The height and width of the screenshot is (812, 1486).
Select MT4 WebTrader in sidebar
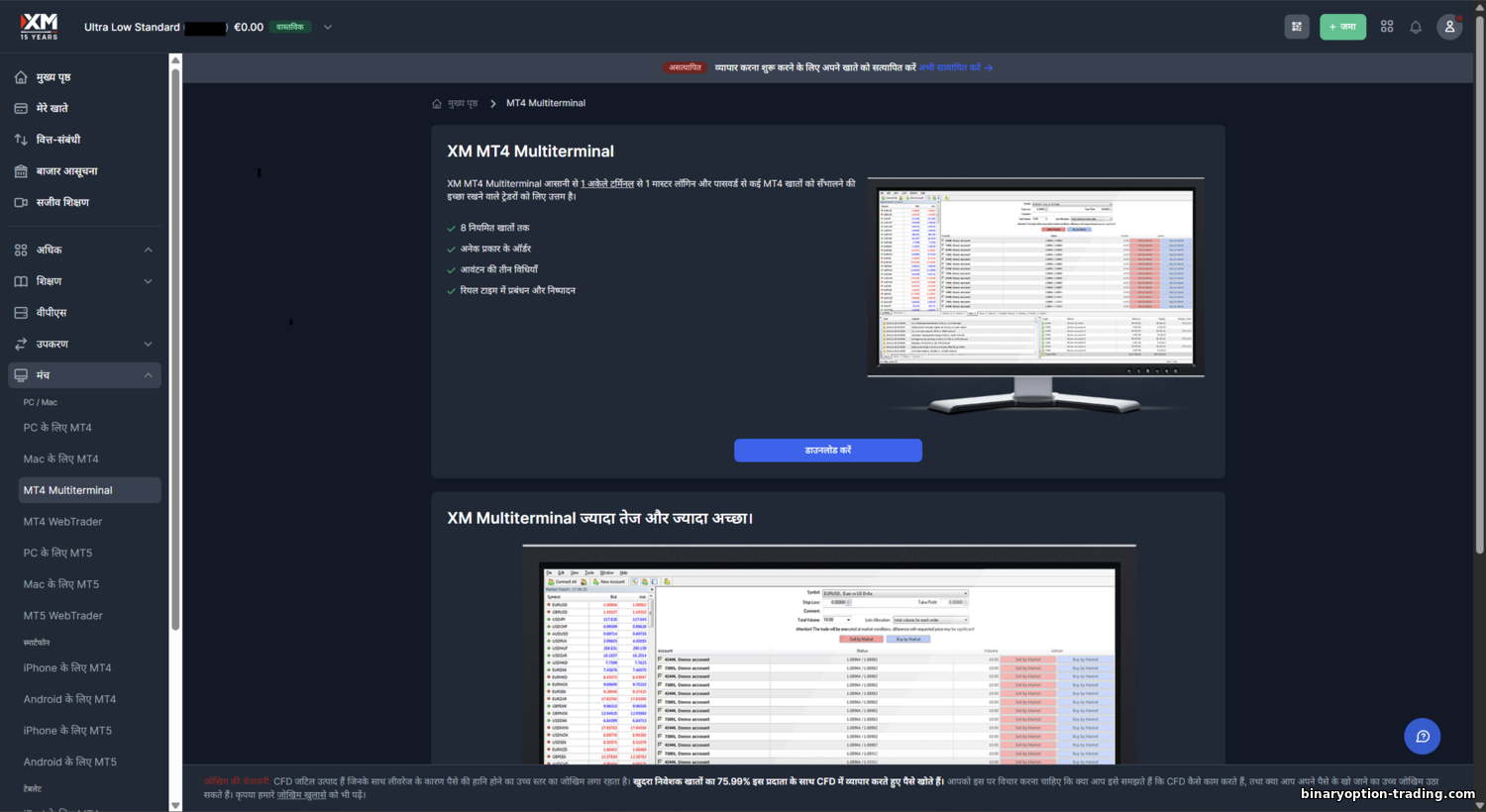tap(62, 522)
